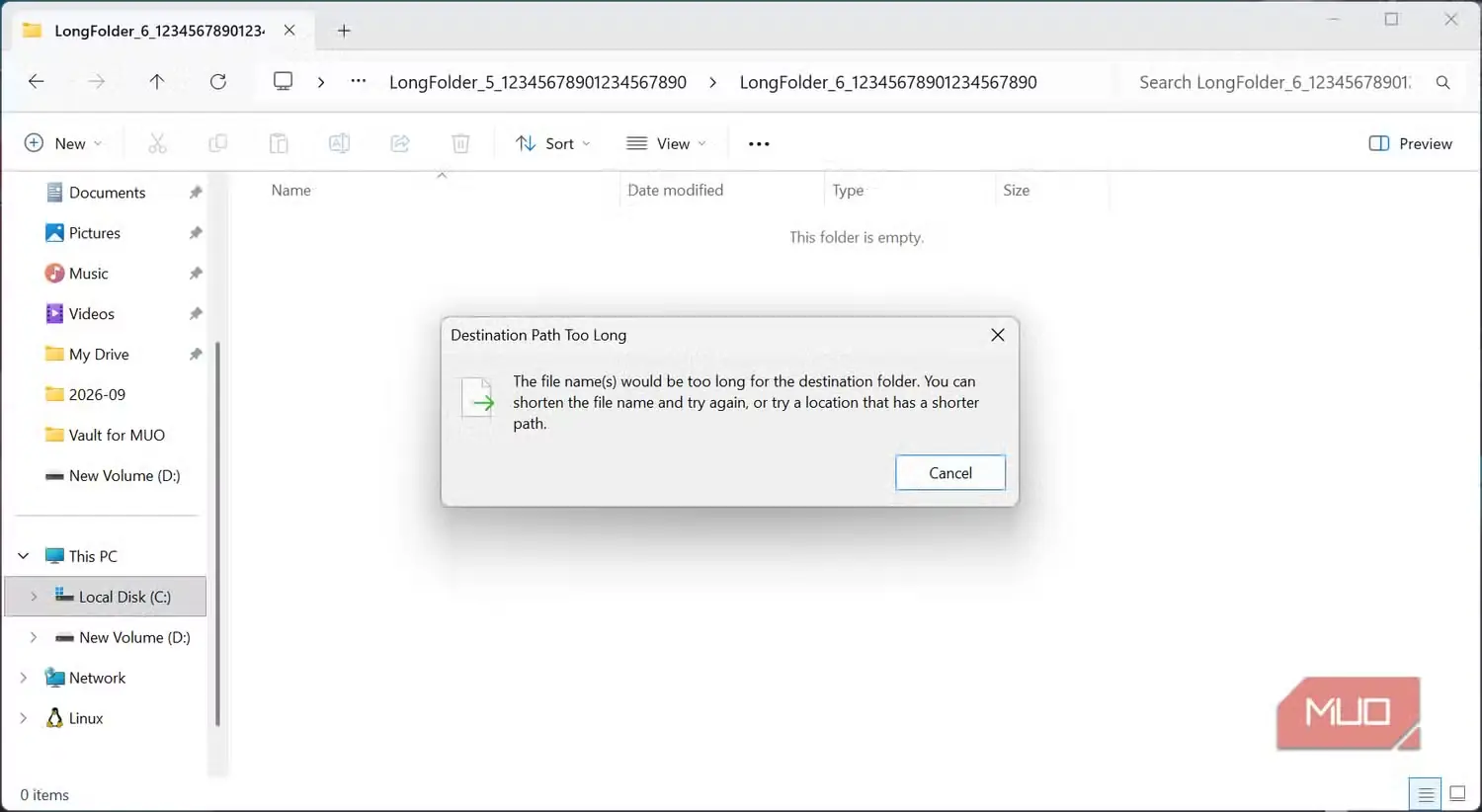1482x812 pixels.
Task: Close the Destination Path Too Long dialog
Action: pos(998,335)
